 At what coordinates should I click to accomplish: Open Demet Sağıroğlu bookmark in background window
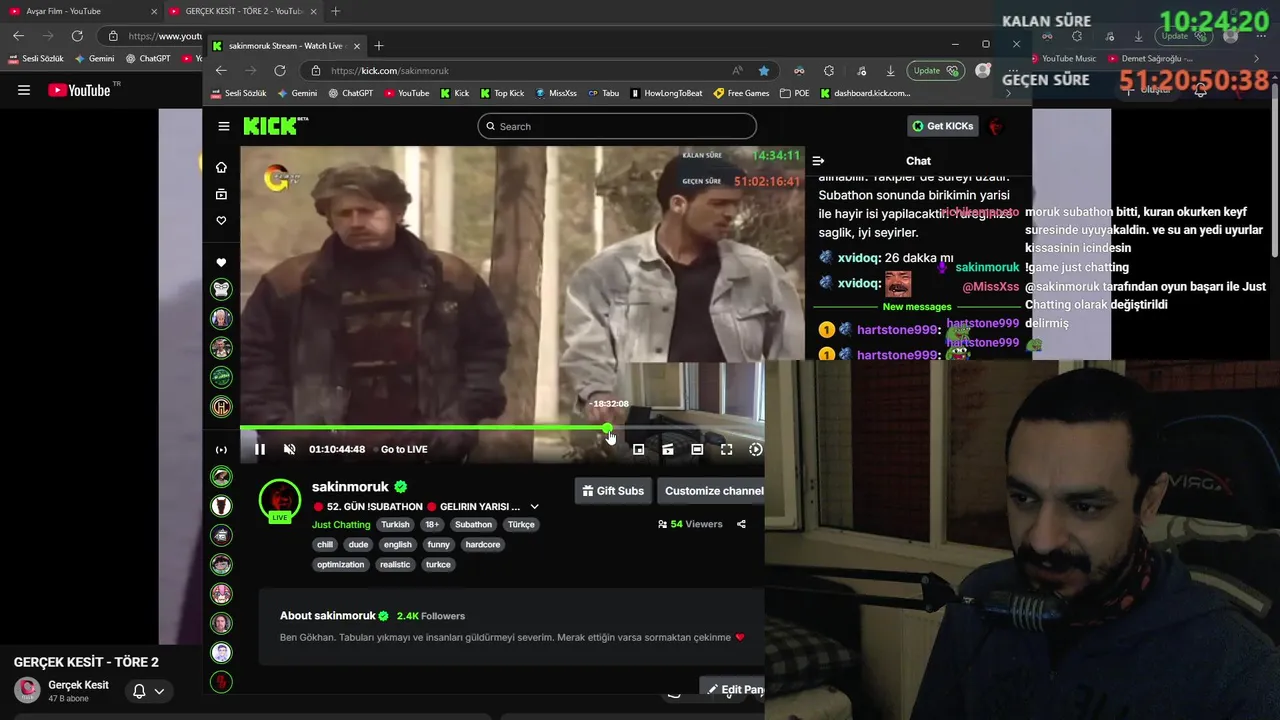pyautogui.click(x=1150, y=59)
